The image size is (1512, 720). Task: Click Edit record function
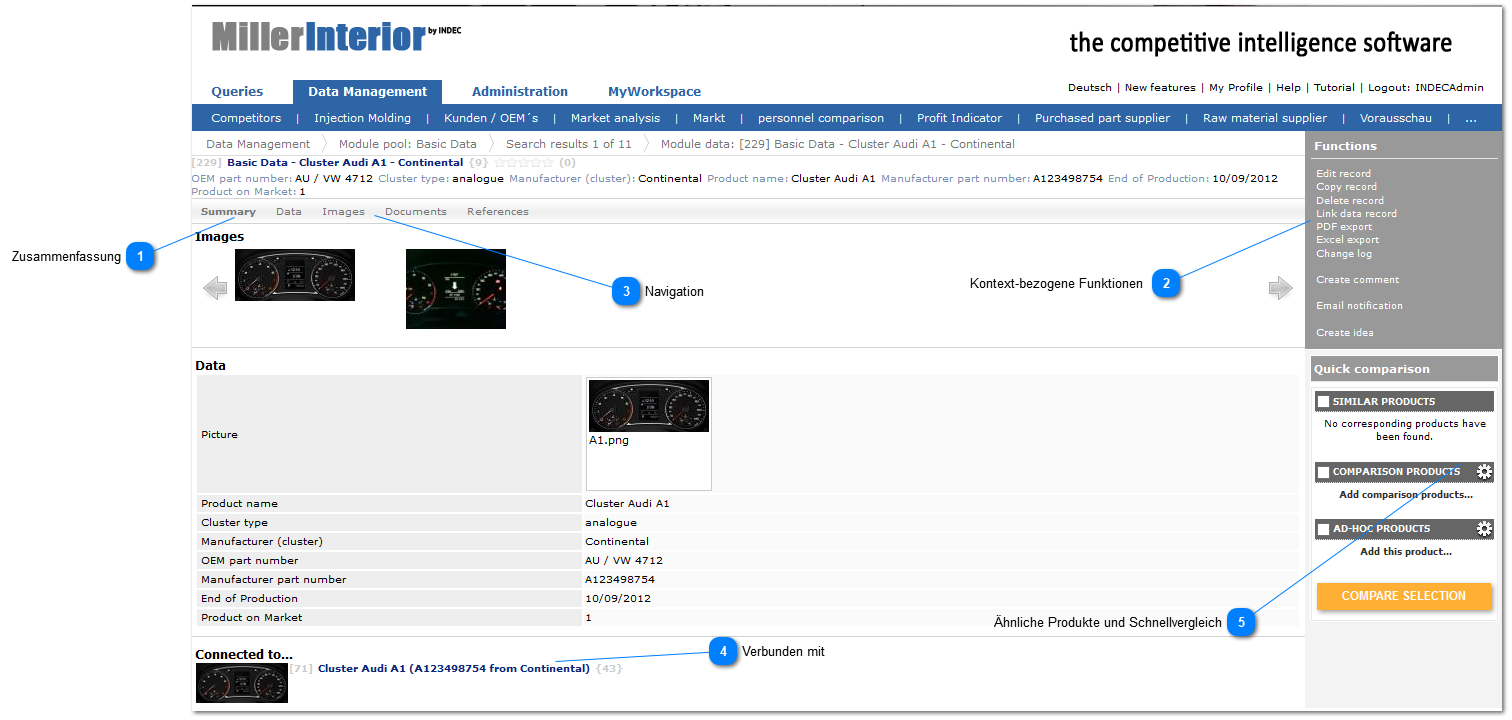(x=1343, y=174)
